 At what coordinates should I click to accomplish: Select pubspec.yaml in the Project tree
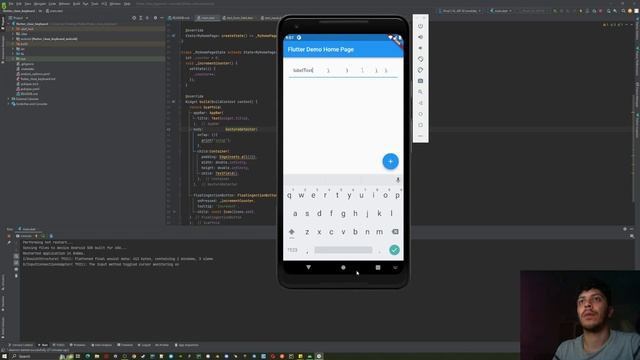[x=29, y=89]
